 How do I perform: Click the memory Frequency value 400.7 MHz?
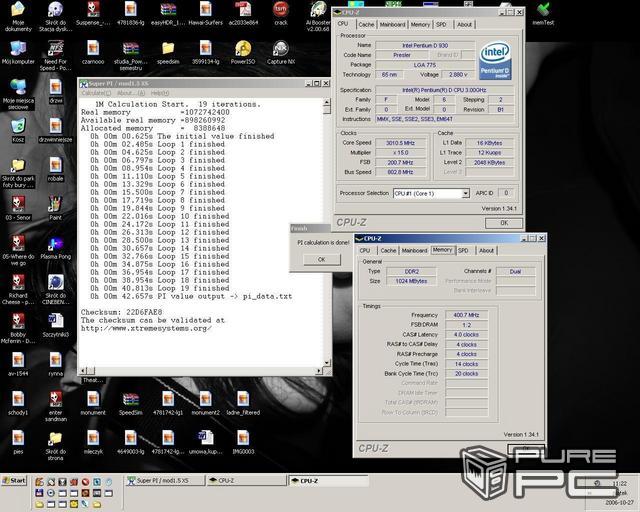466,315
